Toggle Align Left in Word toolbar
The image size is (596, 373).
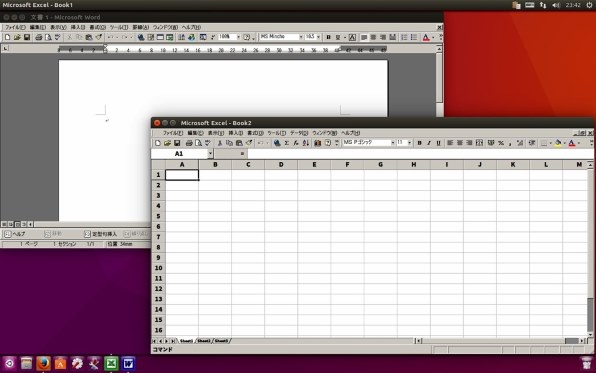(x=364, y=37)
